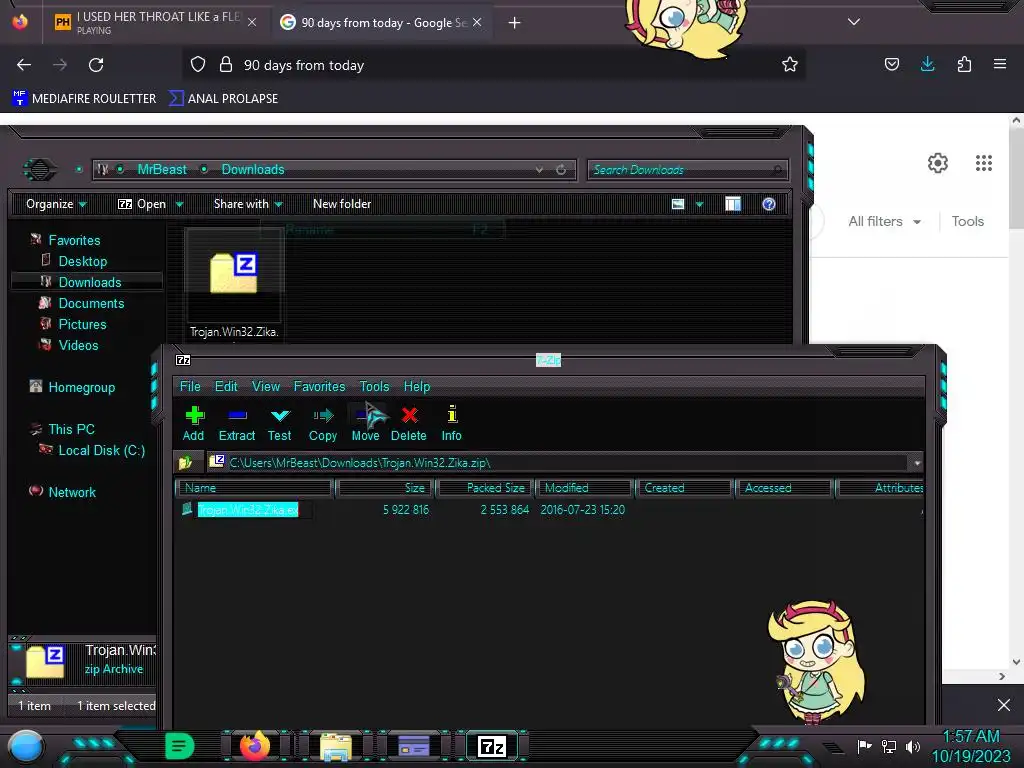The width and height of the screenshot is (1024, 768).
Task: Select Homegroup in Explorer sidebar
Action: [81, 387]
